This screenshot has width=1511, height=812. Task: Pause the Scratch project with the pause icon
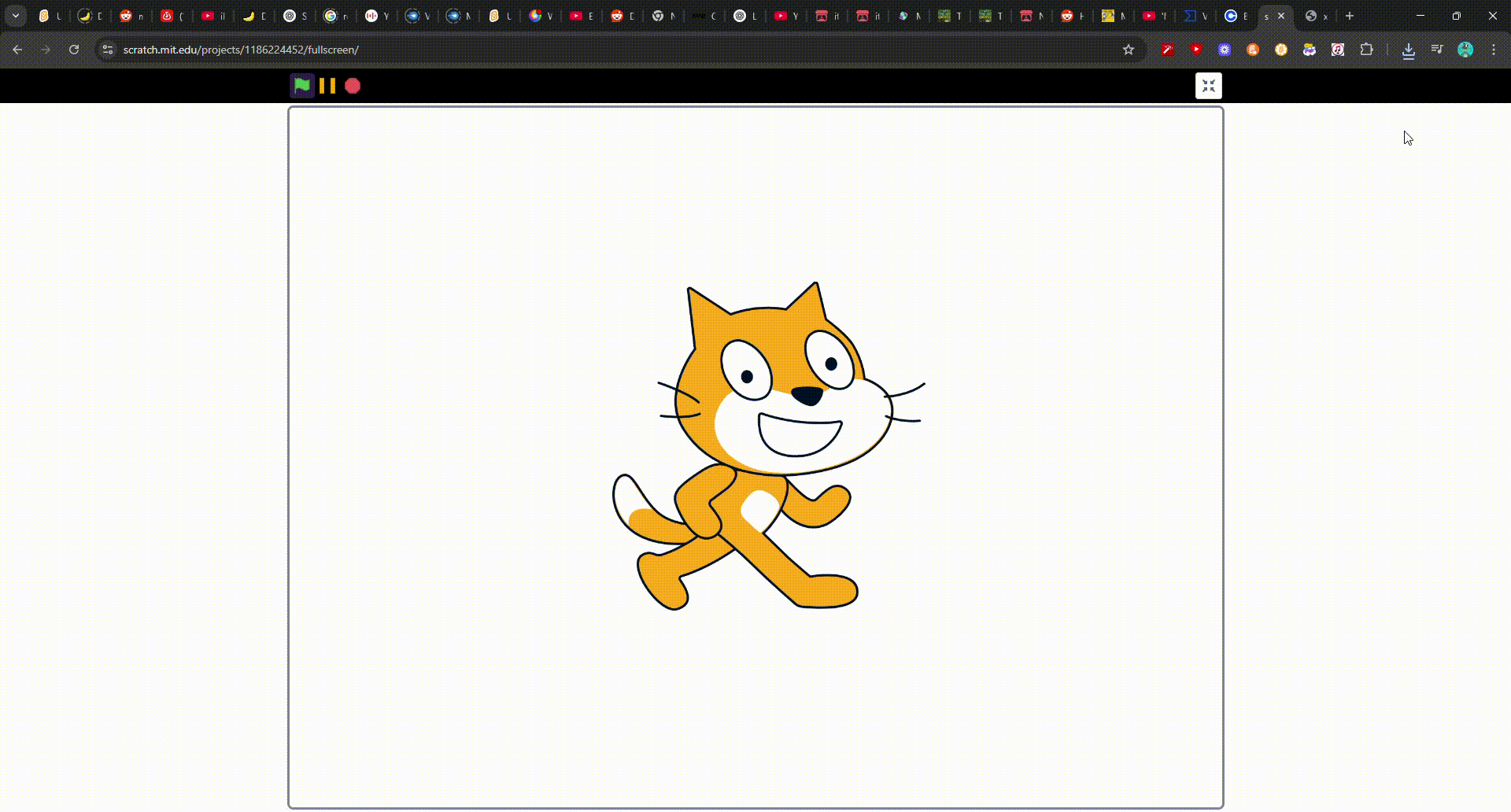click(327, 86)
